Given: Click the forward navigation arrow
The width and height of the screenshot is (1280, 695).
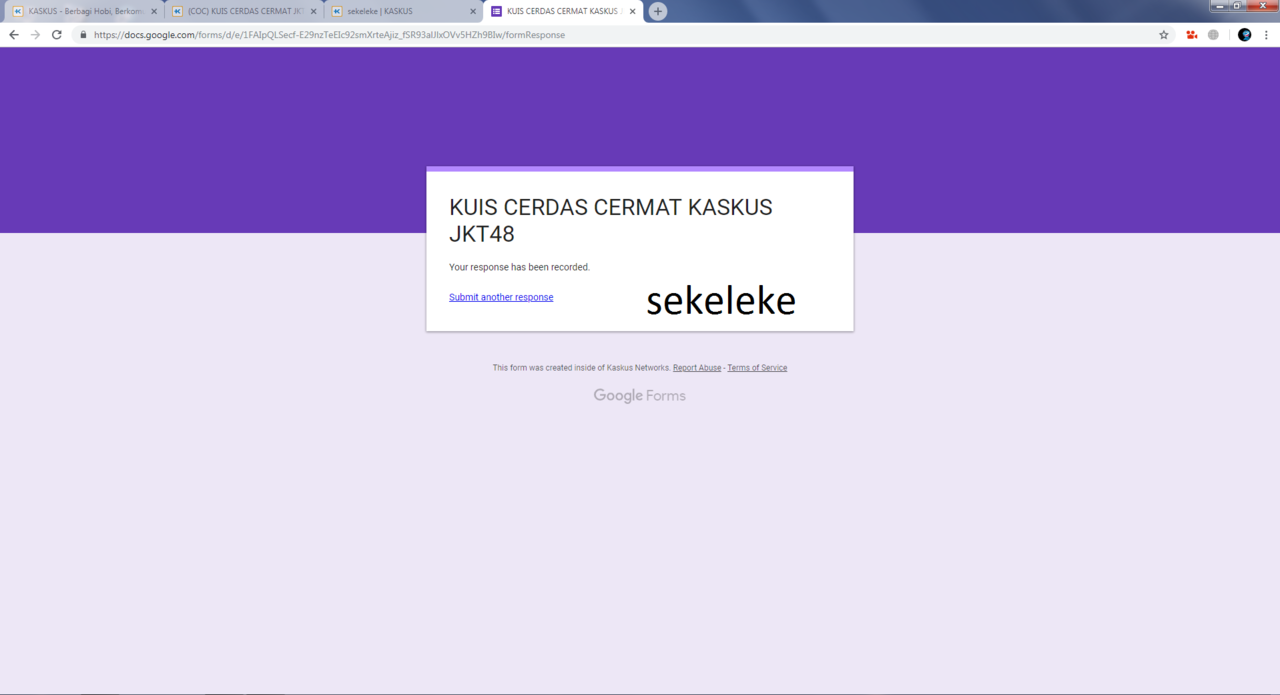Looking at the screenshot, I should point(35,34).
